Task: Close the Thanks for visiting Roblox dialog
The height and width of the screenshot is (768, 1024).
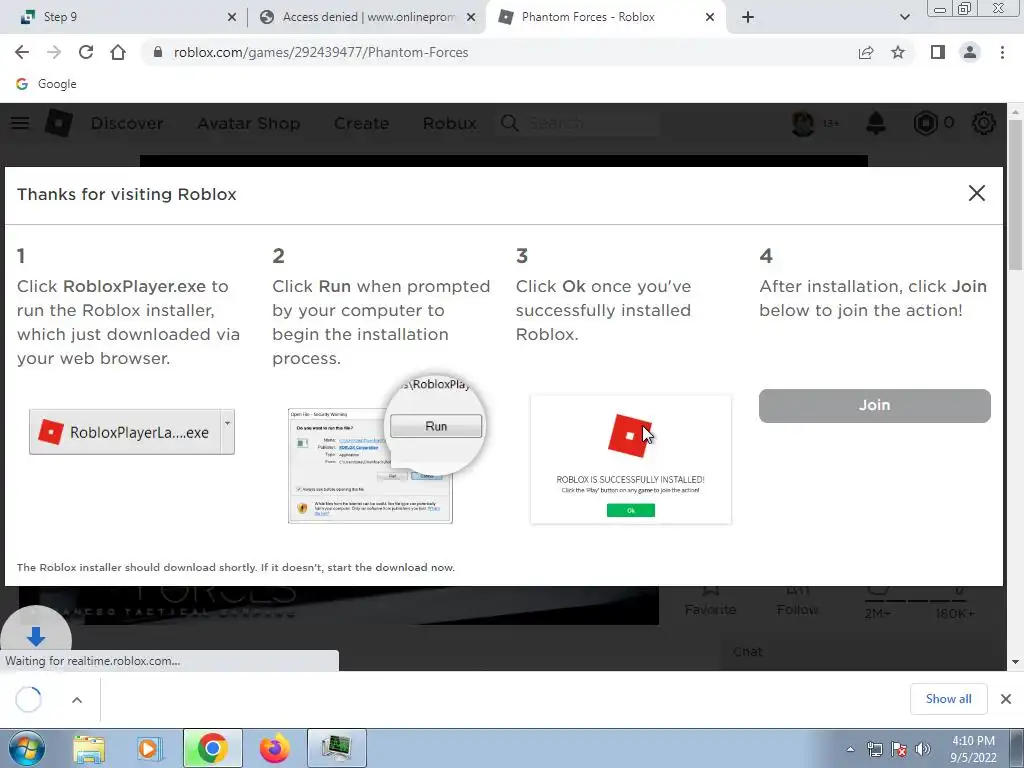Action: (977, 193)
